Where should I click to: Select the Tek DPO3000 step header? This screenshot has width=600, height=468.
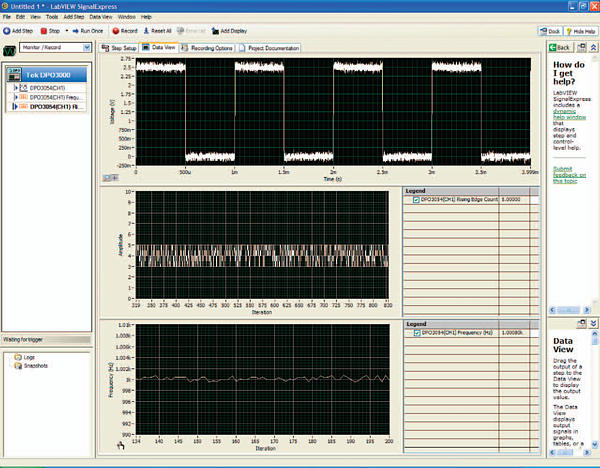click(x=47, y=76)
